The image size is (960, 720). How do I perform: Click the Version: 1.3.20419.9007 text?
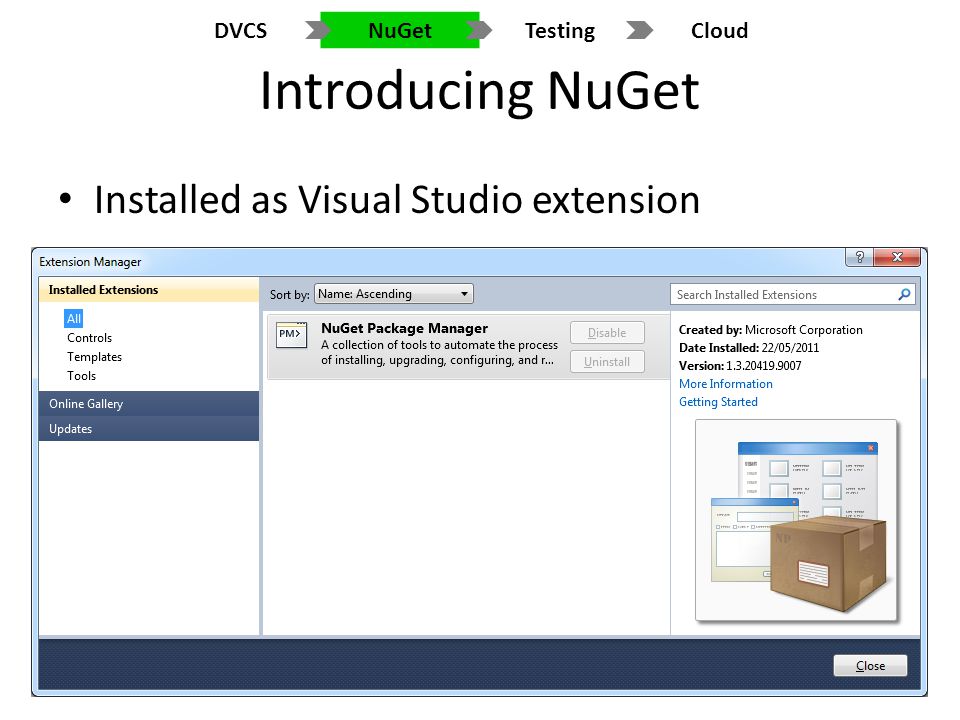pyautogui.click(x=740, y=366)
